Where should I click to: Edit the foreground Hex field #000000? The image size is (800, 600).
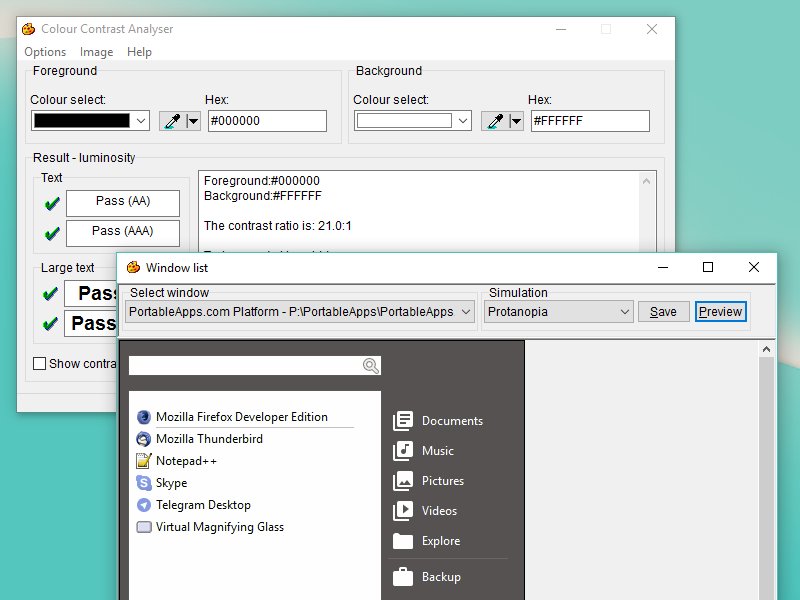click(267, 121)
